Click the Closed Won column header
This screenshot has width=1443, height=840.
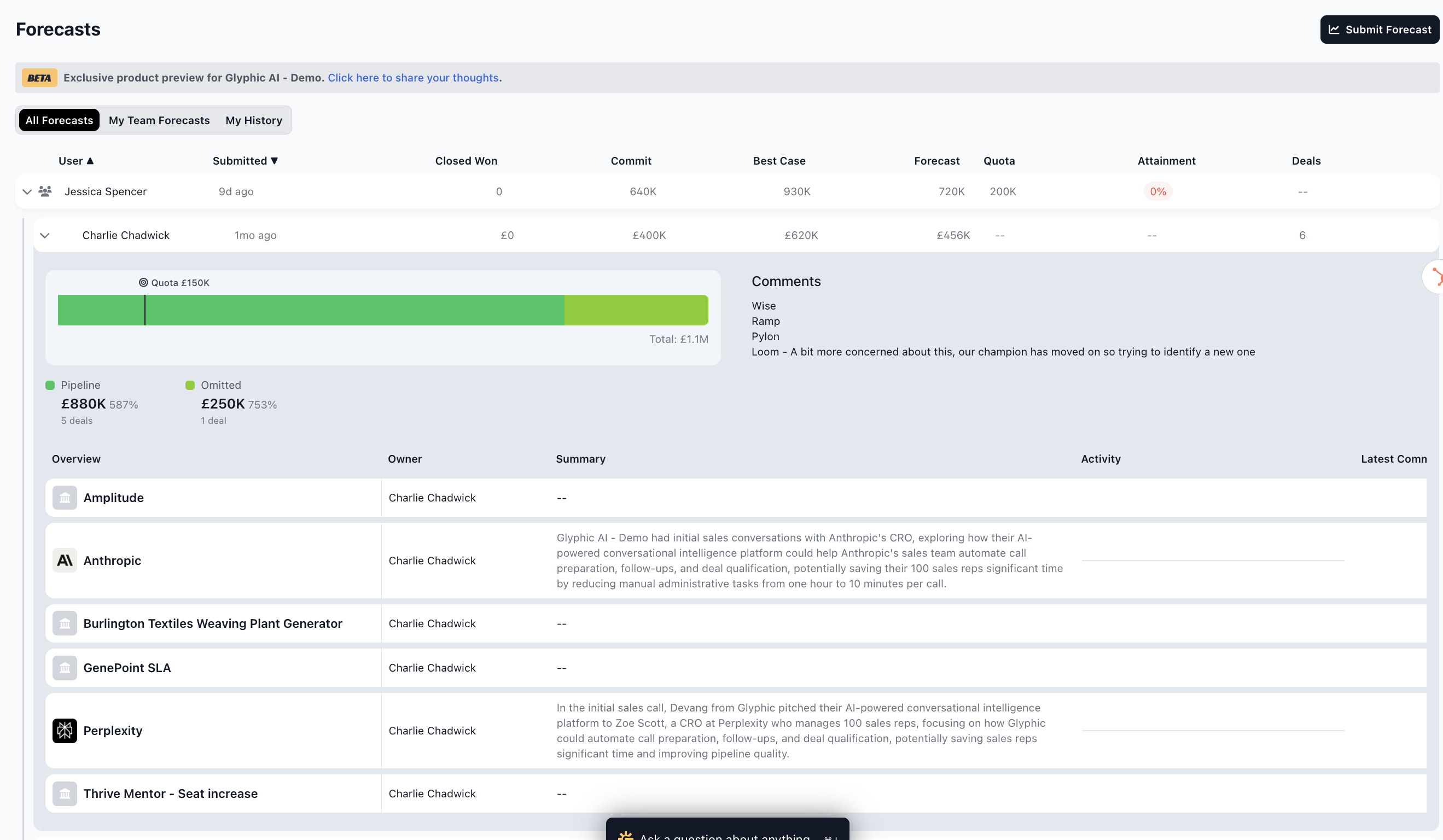466,161
